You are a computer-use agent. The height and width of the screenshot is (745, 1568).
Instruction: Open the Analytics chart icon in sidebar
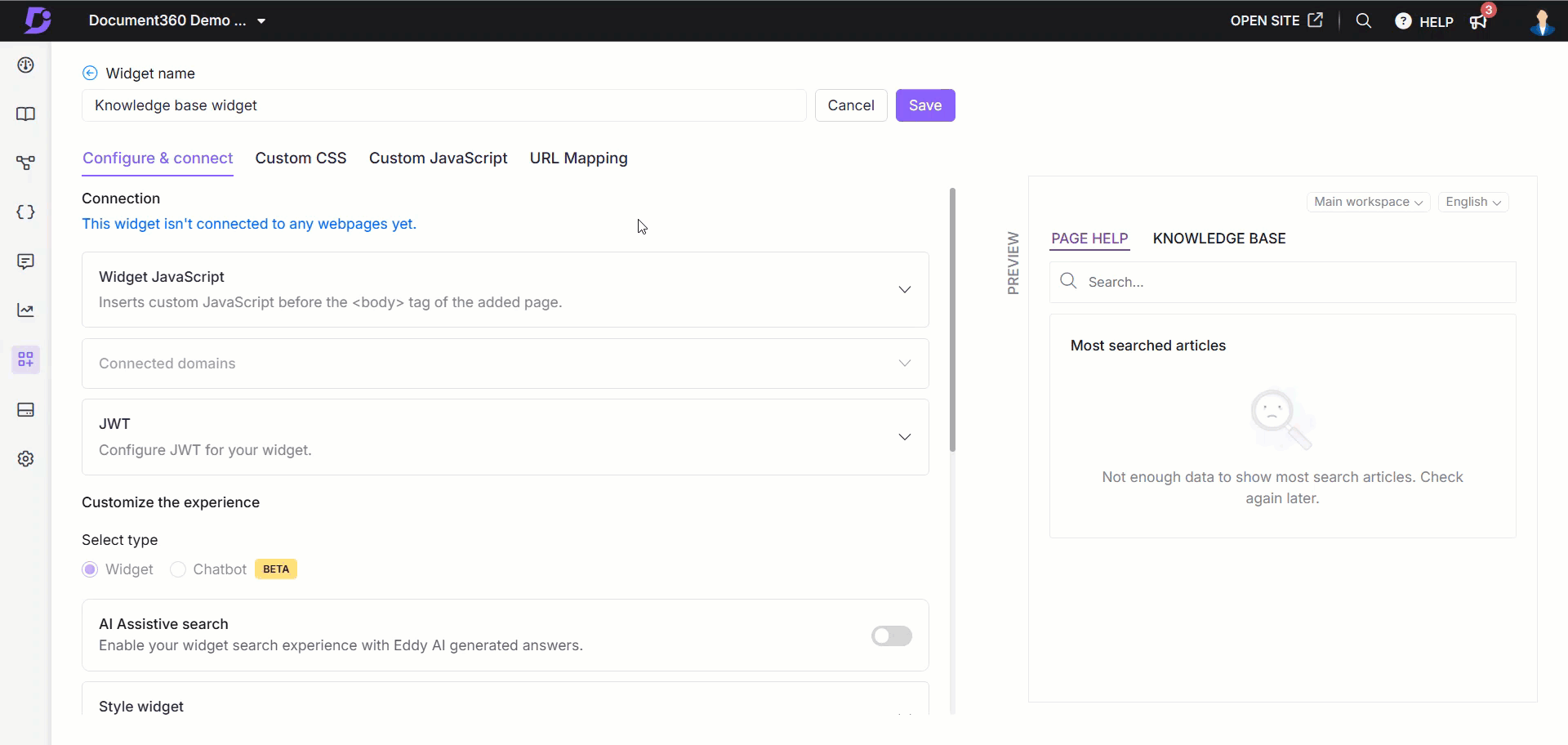pyautogui.click(x=26, y=310)
